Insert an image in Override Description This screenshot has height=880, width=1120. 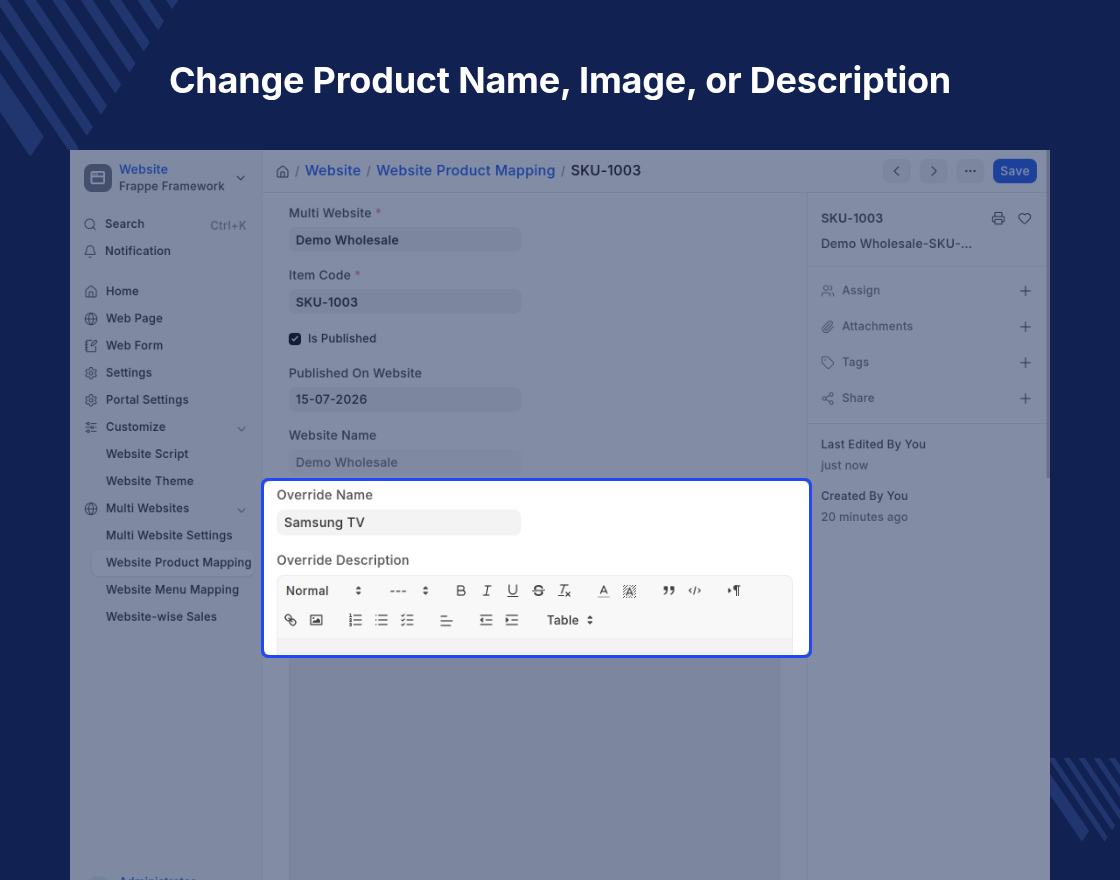316,620
